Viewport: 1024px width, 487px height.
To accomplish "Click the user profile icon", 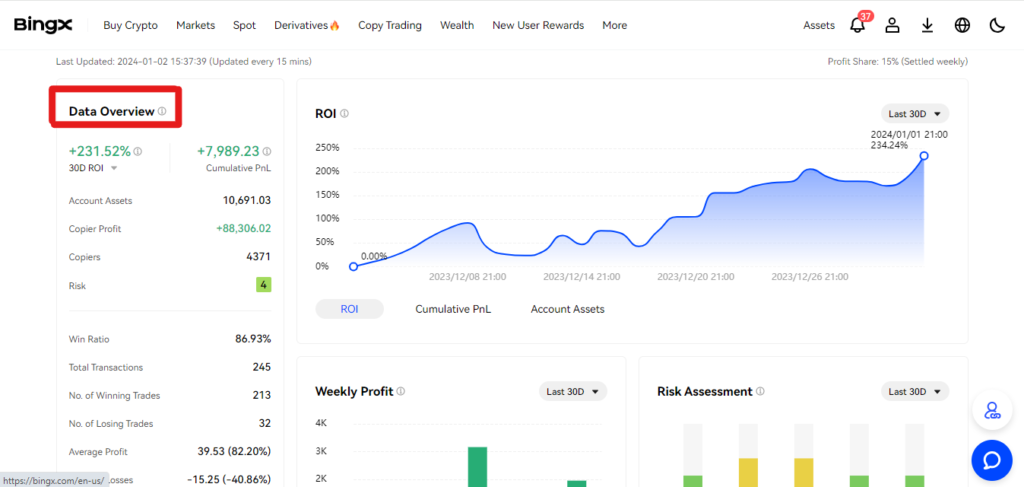I will 892,25.
